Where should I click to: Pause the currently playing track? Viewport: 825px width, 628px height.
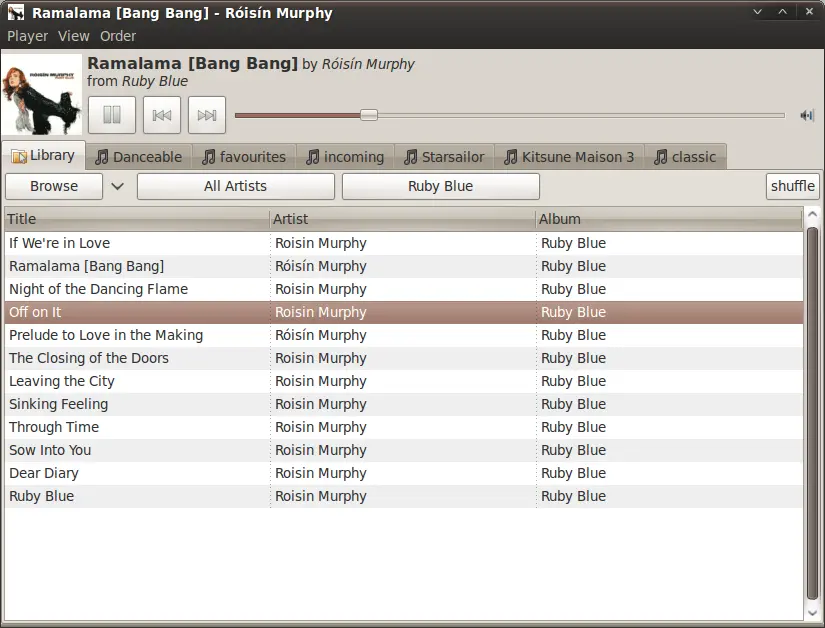click(x=112, y=115)
